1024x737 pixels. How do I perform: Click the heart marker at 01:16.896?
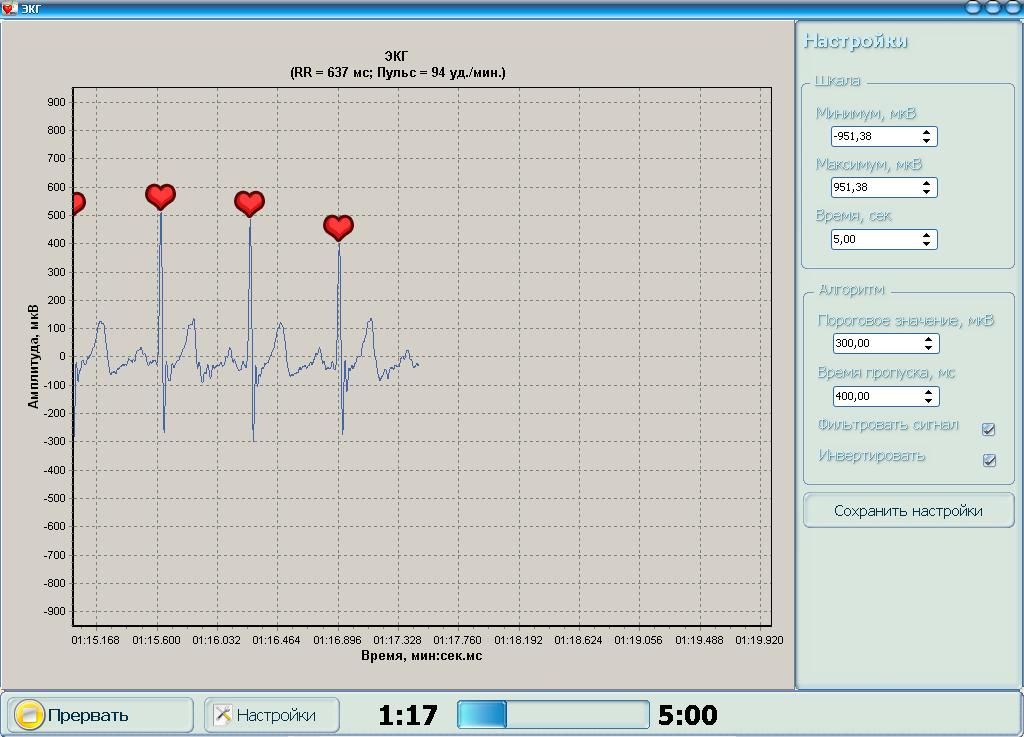coord(338,228)
